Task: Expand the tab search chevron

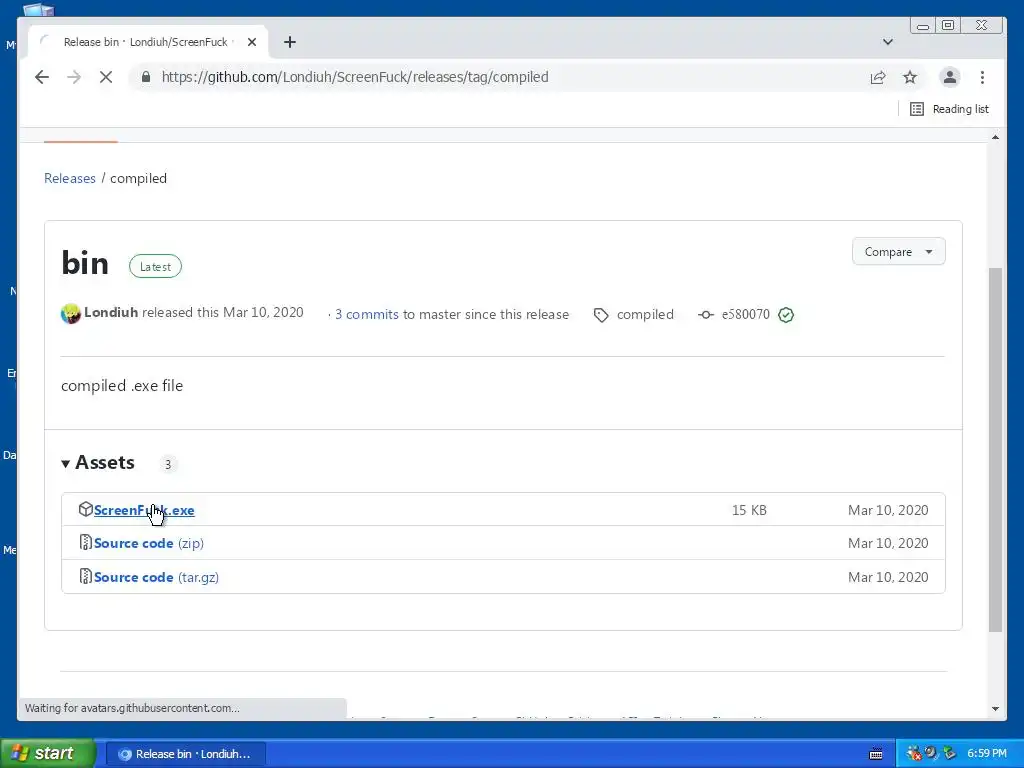Action: [888, 42]
